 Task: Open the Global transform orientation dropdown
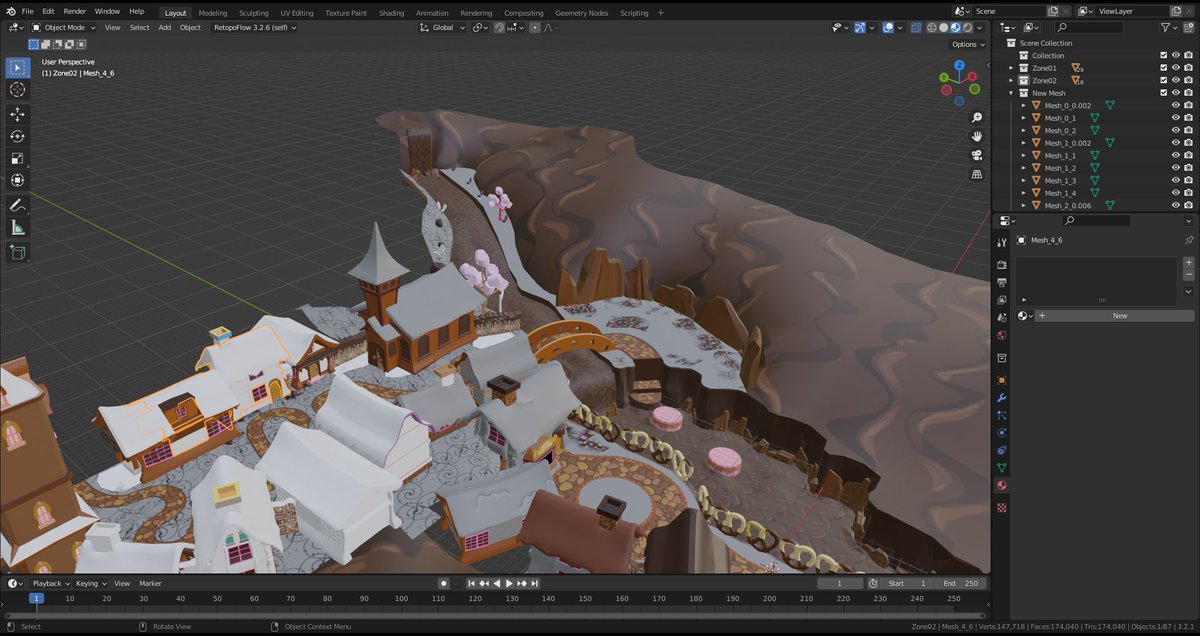[x=443, y=27]
